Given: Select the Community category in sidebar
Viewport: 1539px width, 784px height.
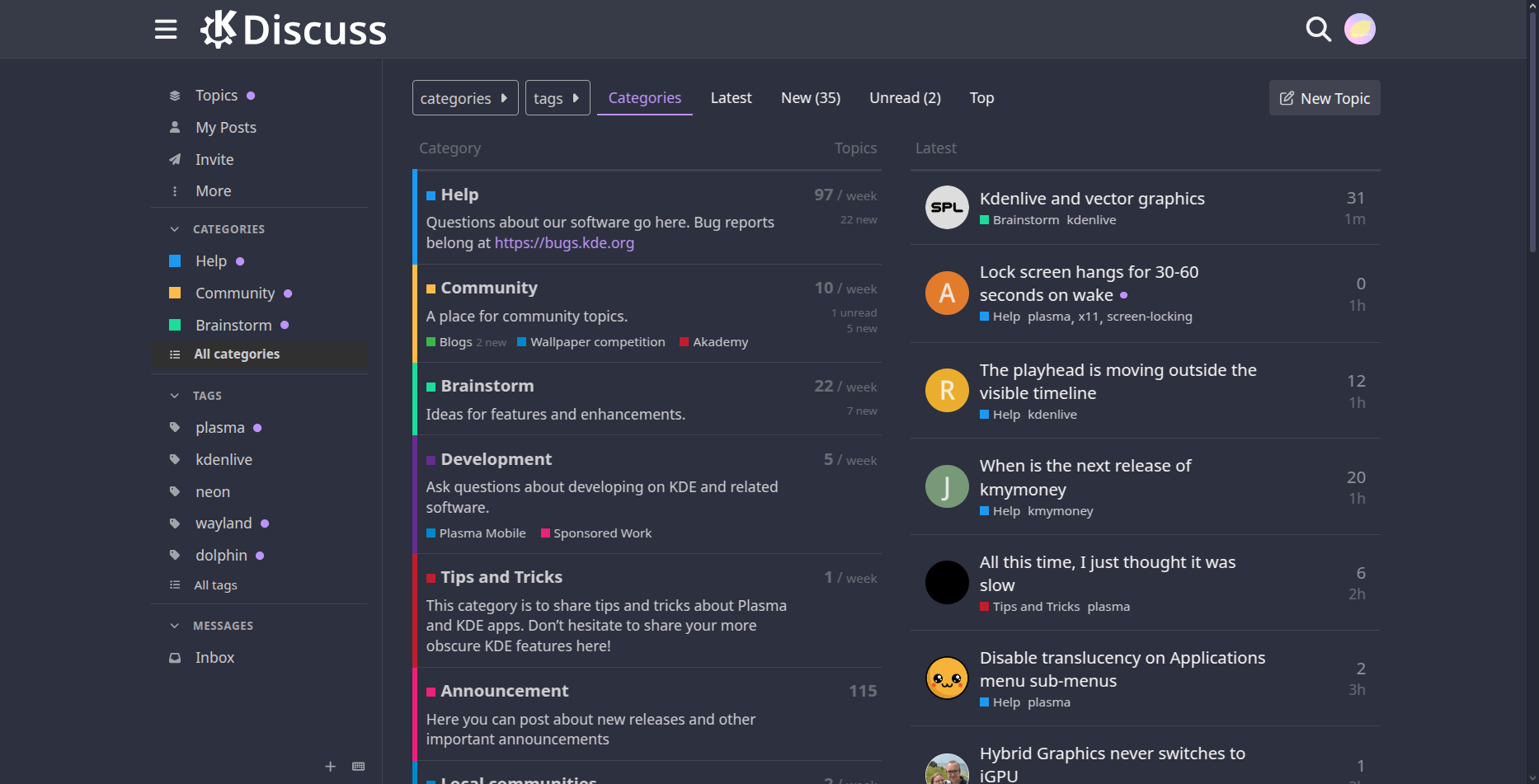Looking at the screenshot, I should 234,293.
